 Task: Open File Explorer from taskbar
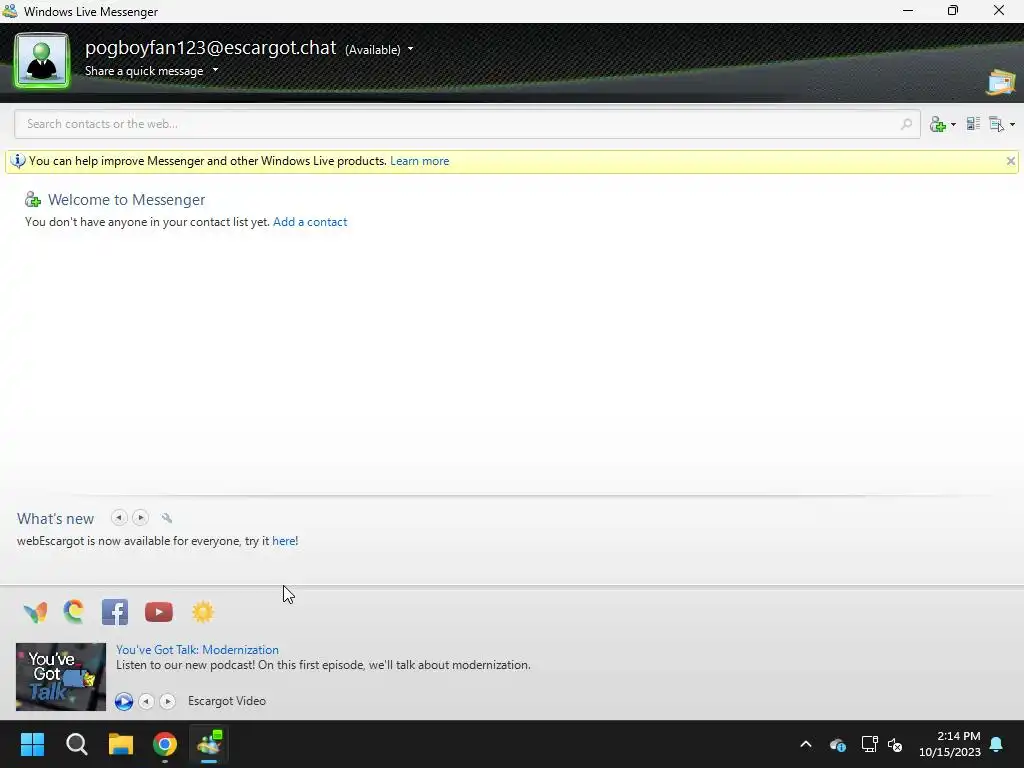tap(121, 744)
